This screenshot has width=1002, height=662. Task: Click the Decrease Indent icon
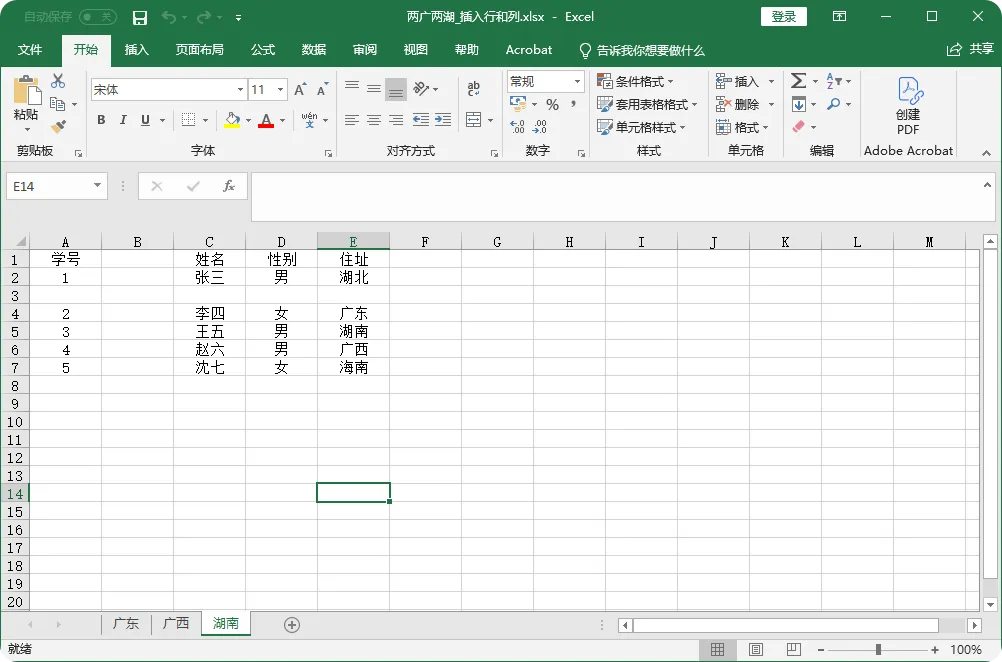pos(420,119)
